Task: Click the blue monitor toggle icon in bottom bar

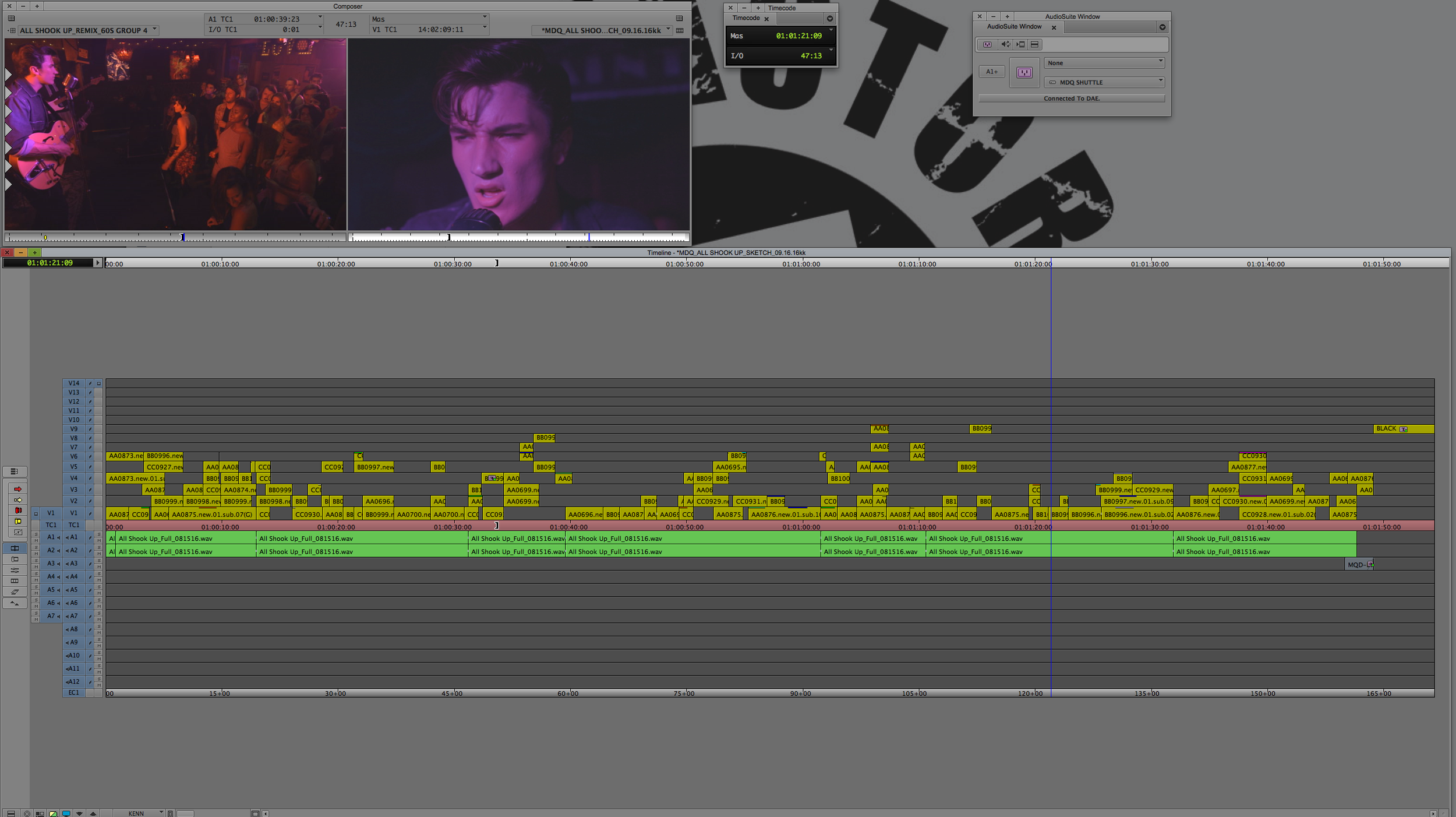Action: 66,814
